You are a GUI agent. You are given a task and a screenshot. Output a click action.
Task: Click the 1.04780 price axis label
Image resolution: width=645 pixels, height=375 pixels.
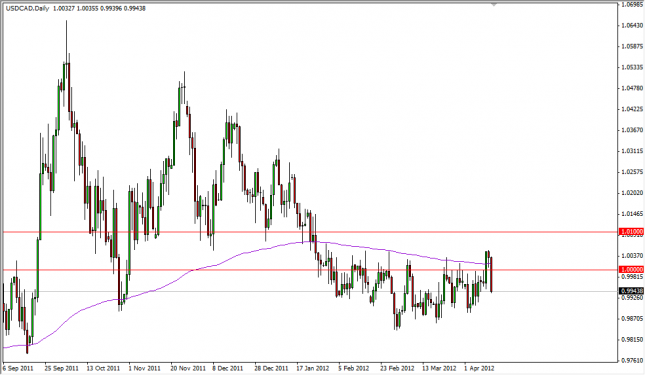point(632,88)
